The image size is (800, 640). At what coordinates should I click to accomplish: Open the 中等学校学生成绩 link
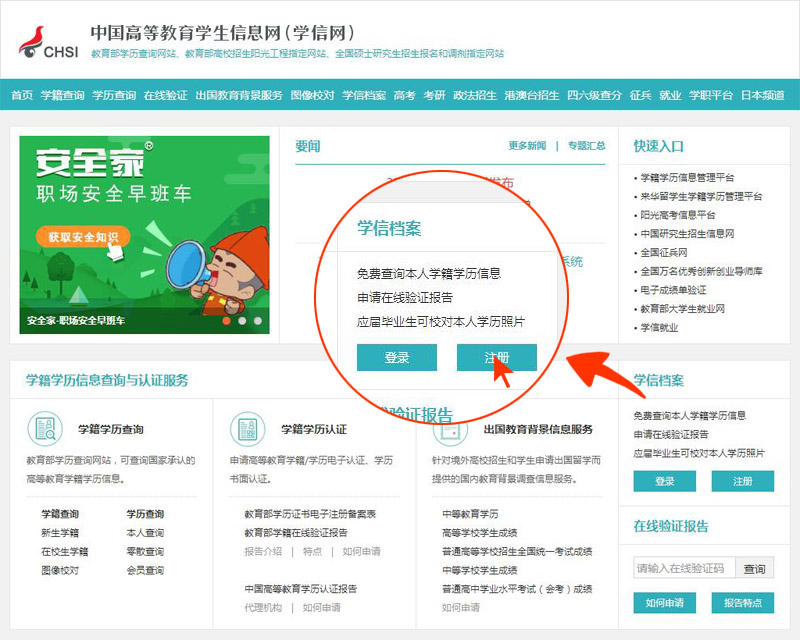click(x=480, y=570)
